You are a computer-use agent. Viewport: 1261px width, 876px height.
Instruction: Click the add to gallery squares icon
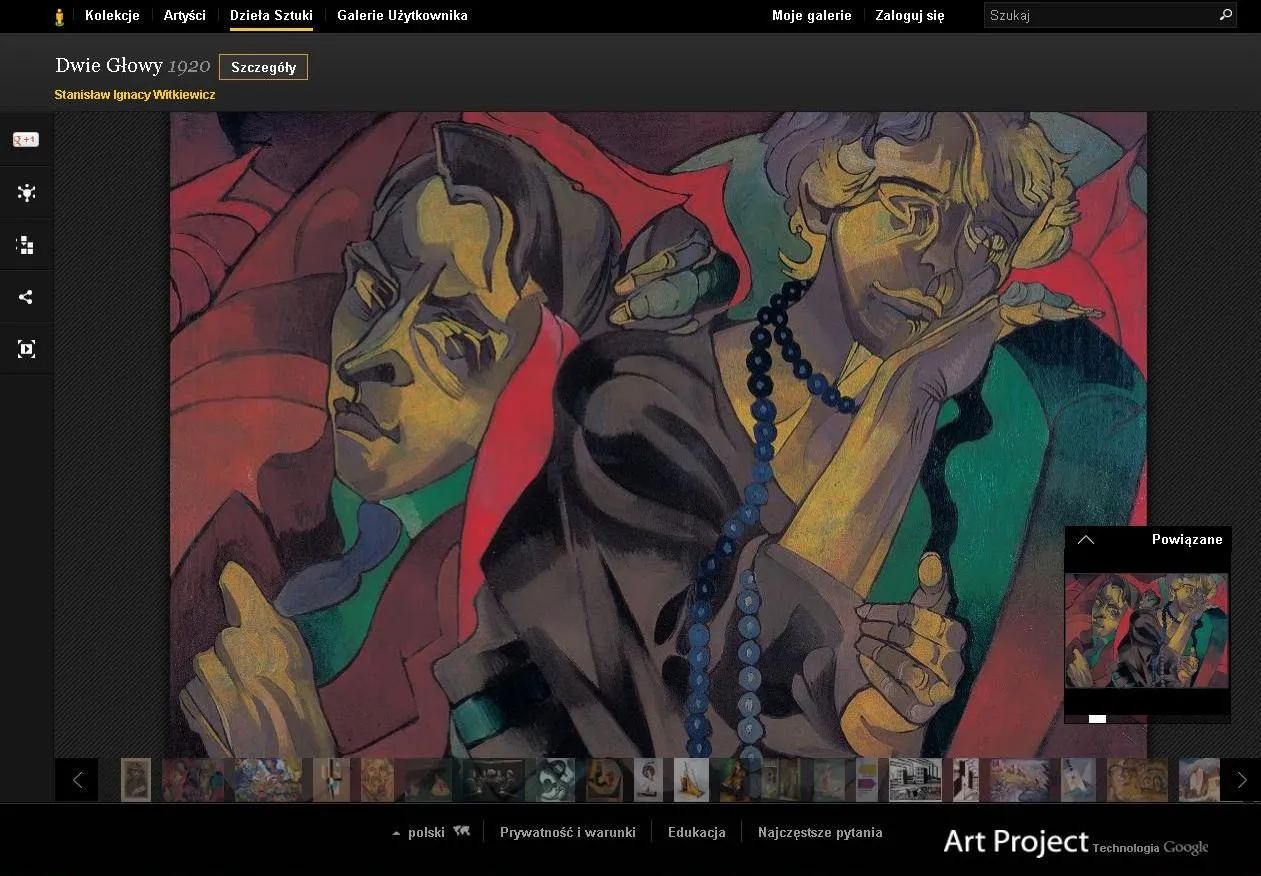click(26, 245)
